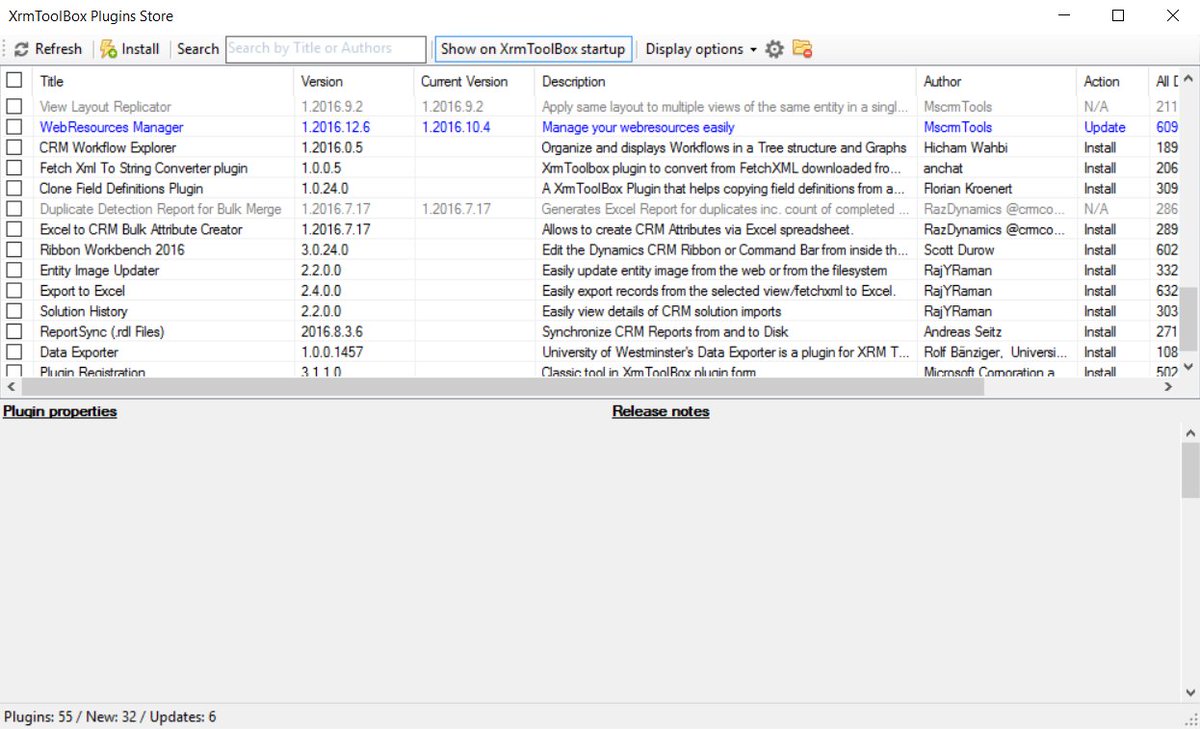This screenshot has height=729, width=1200.
Task: Click author Andreas Seitz cell
Action: 962,331
